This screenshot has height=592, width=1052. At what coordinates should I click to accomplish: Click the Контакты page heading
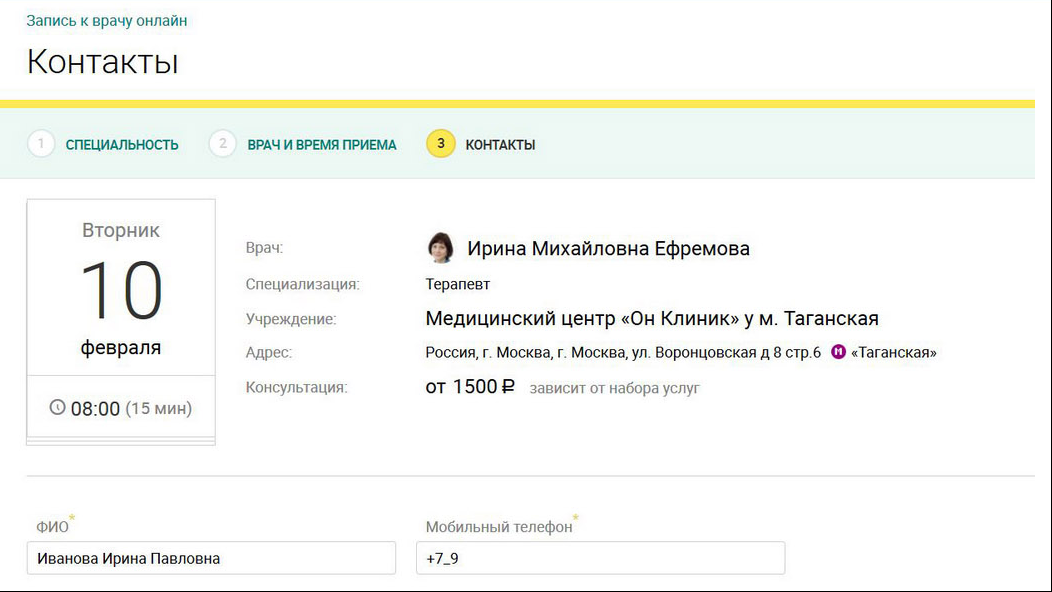click(103, 62)
